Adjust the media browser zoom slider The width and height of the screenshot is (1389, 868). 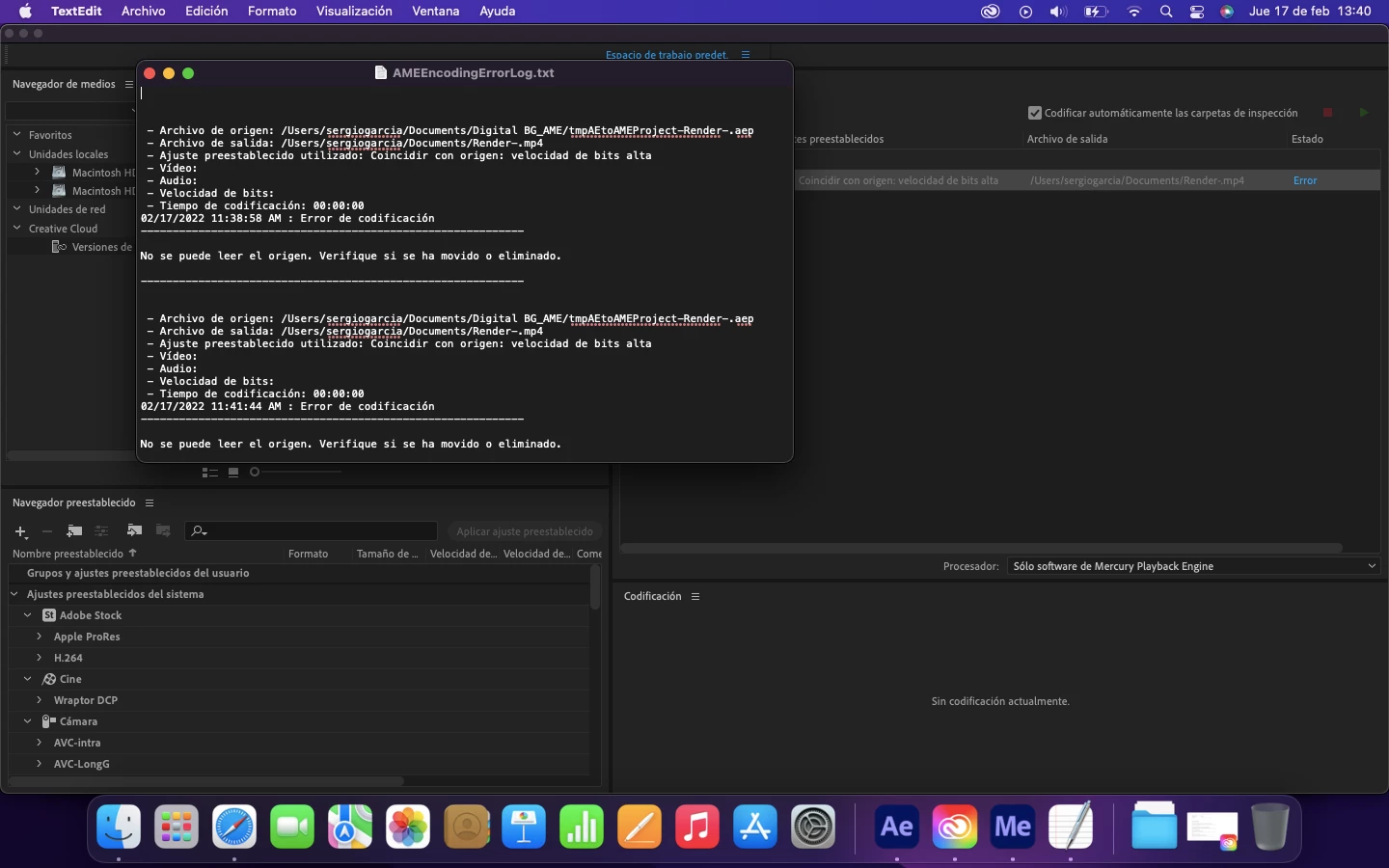(255, 472)
